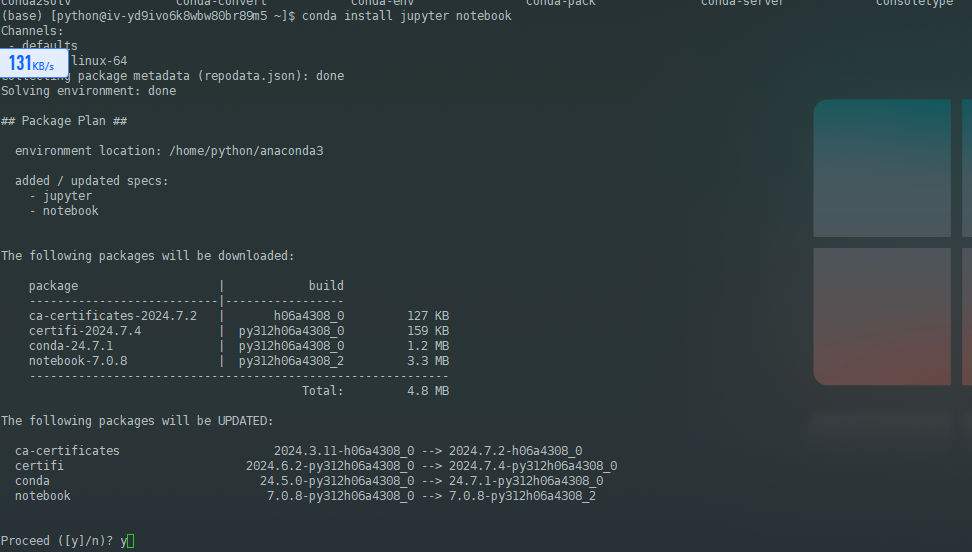This screenshot has width=972, height=552.
Task: Click the 'Channels:' line
Action: [32, 31]
